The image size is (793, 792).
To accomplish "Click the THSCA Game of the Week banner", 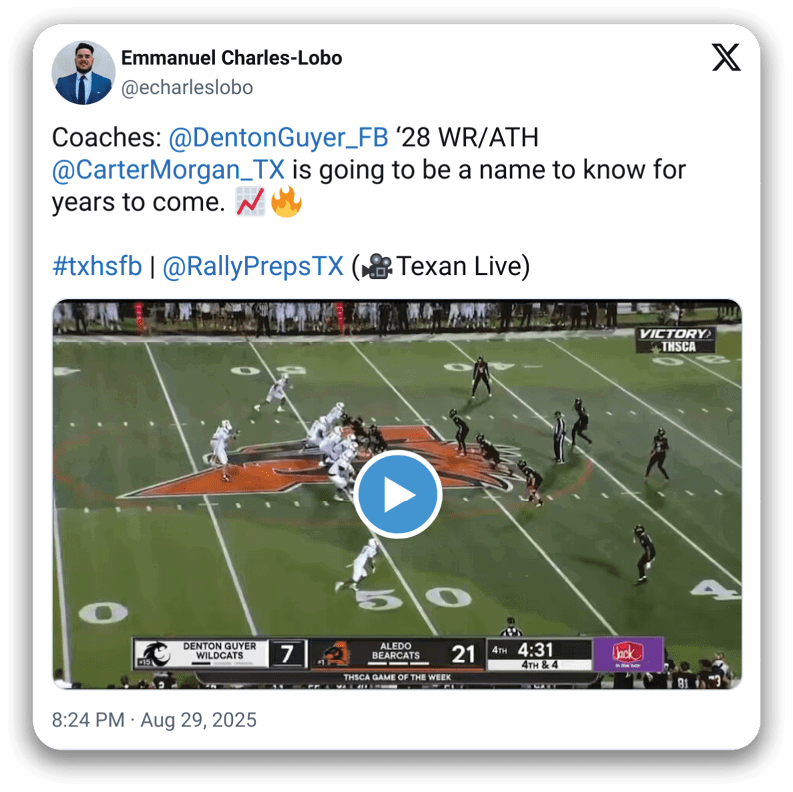I will 398,677.
